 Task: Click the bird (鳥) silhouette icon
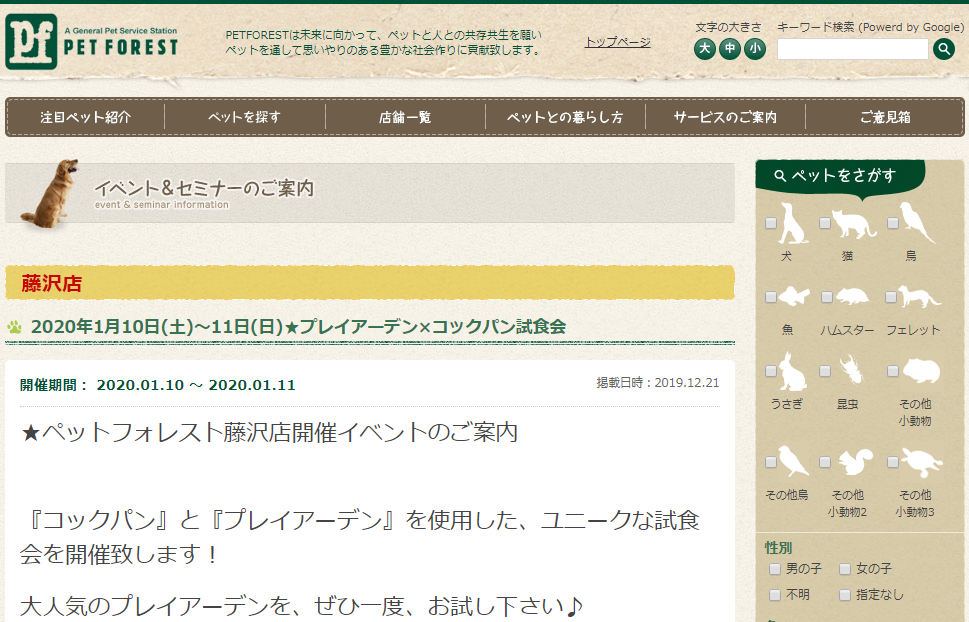point(916,223)
